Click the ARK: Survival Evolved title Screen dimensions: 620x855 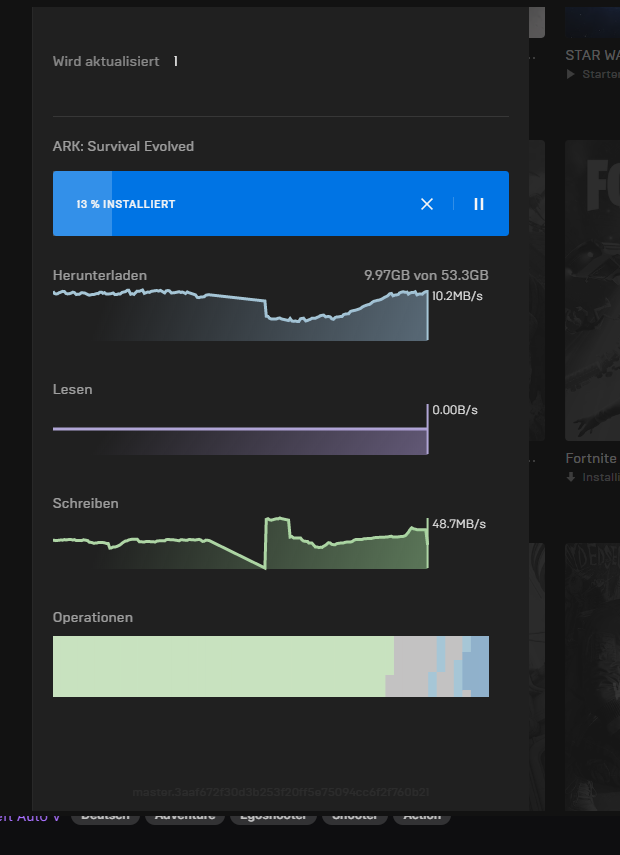coord(123,146)
